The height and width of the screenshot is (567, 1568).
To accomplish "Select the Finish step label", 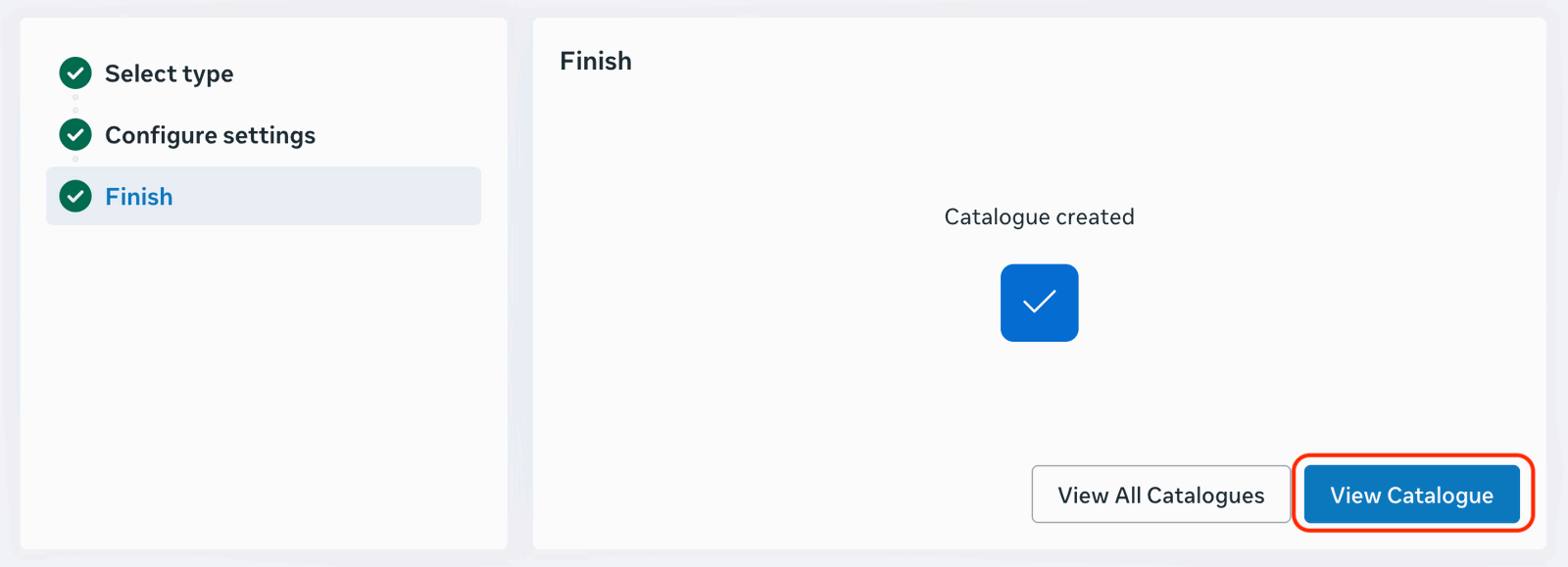I will [139, 197].
